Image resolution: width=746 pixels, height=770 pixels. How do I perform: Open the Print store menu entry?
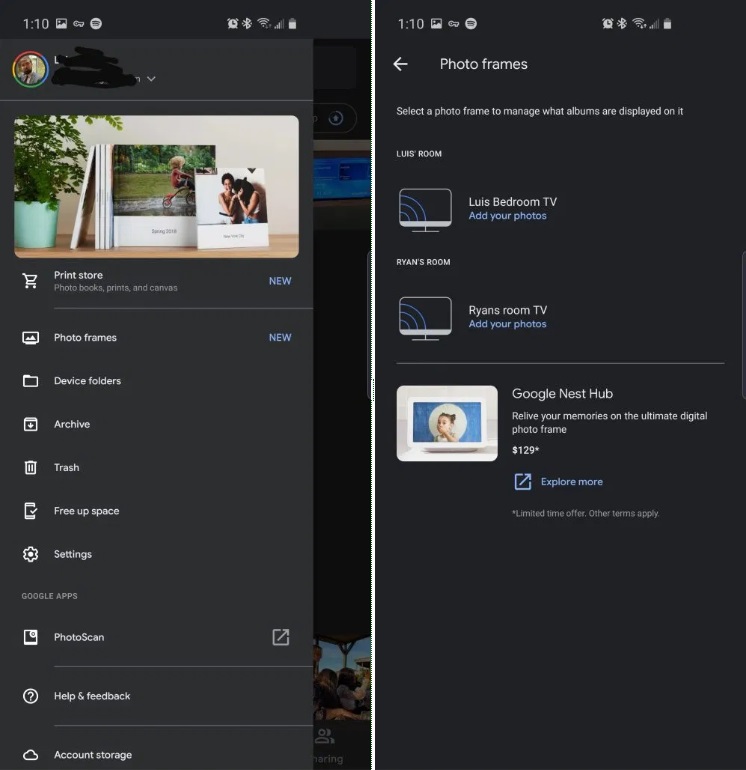click(157, 281)
